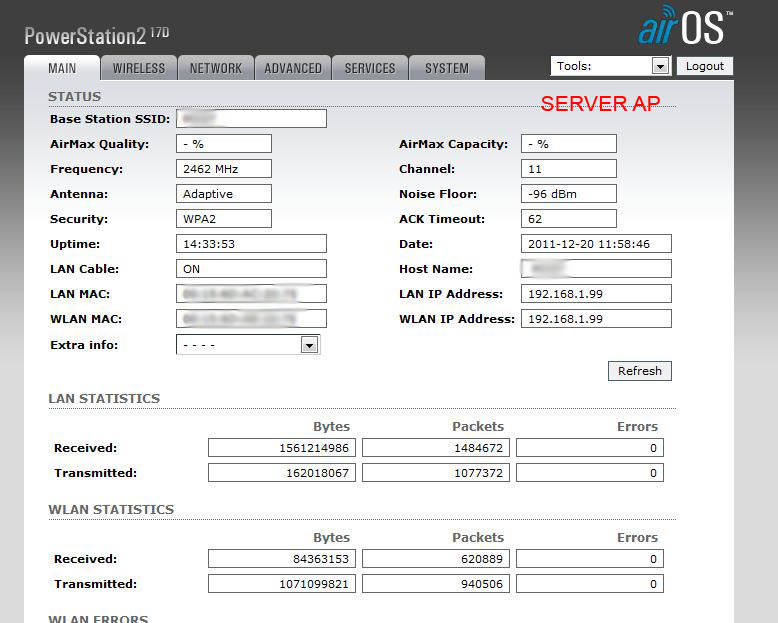Click the WLAN MAC field
Screen dimensions: 778x623
251,318
